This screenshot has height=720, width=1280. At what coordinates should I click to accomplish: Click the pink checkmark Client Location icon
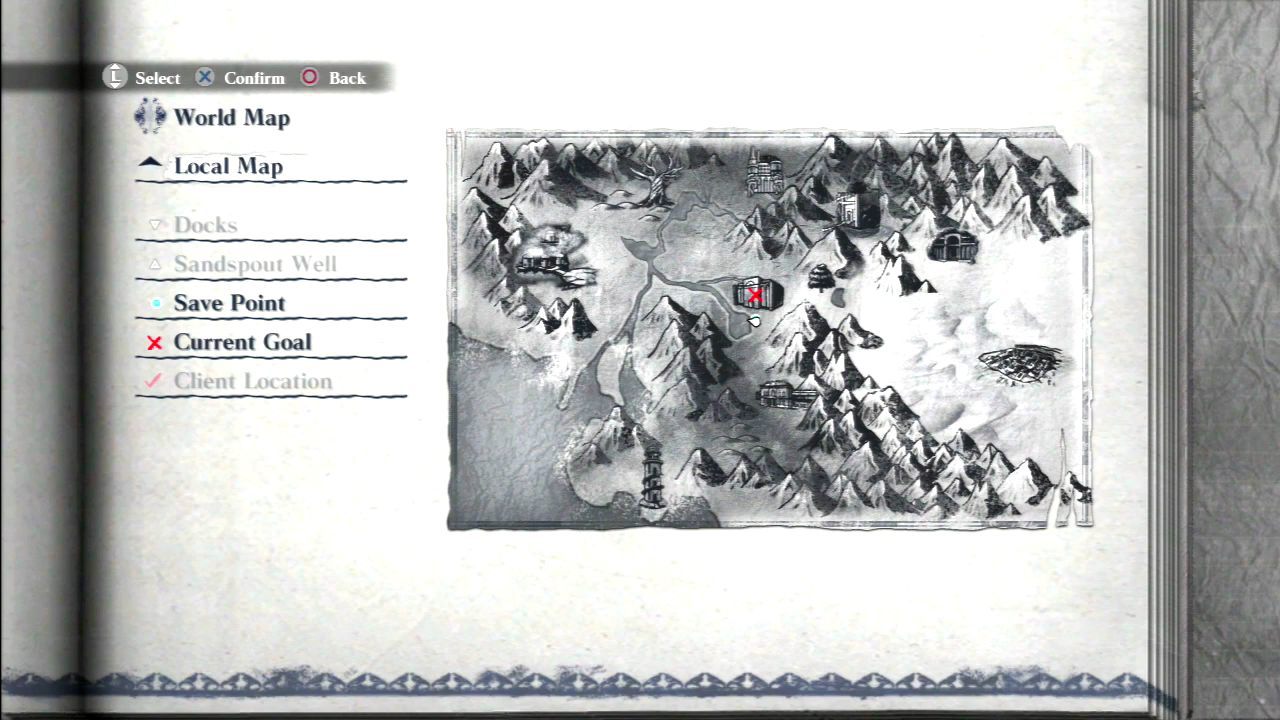(x=154, y=381)
